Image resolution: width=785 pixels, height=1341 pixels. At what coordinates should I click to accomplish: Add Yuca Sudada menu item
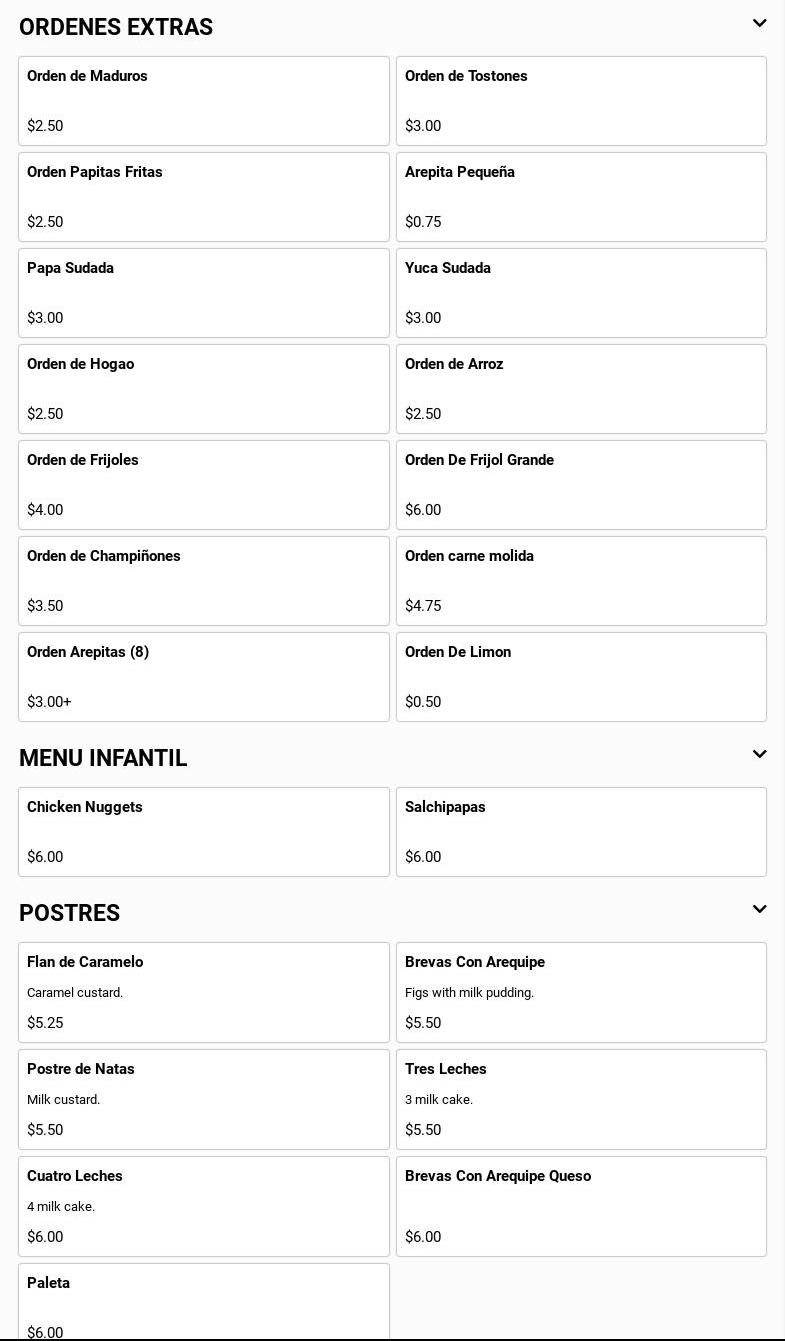pos(581,293)
